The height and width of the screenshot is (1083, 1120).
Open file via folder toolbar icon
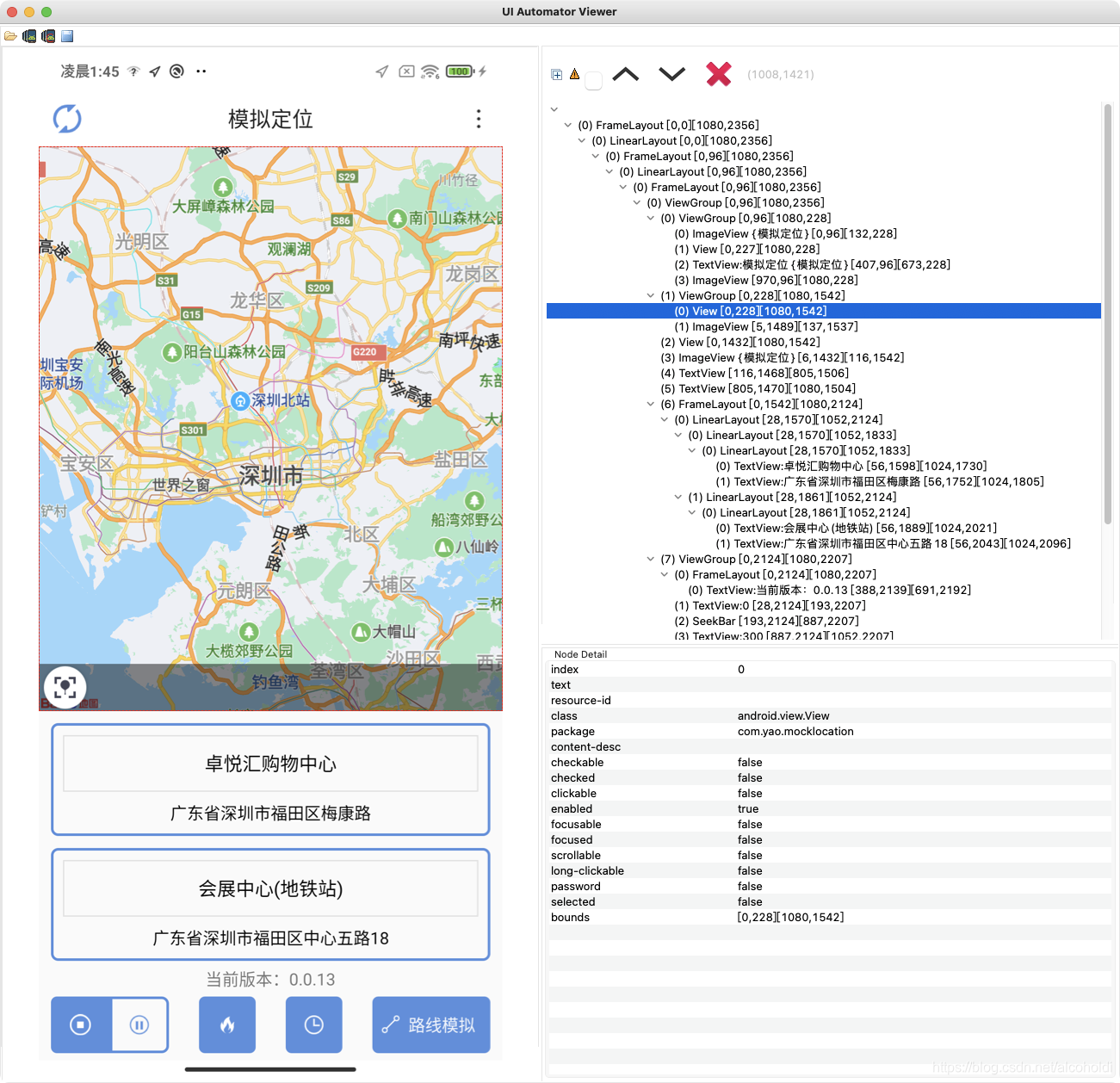[x=10, y=36]
